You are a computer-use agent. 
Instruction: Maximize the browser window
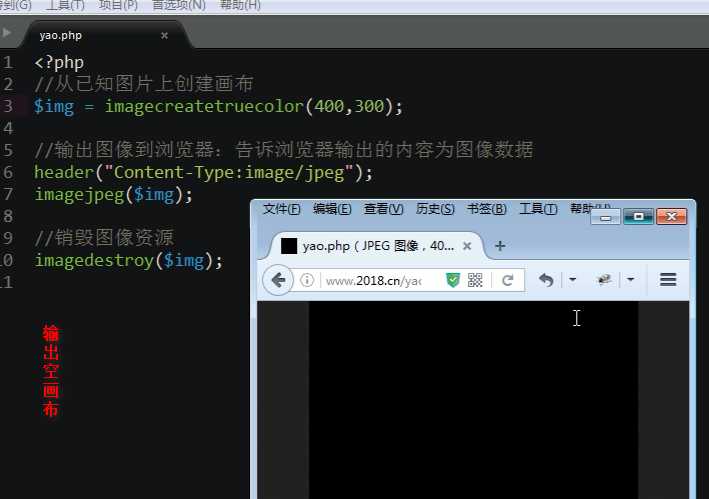pyautogui.click(x=638, y=217)
